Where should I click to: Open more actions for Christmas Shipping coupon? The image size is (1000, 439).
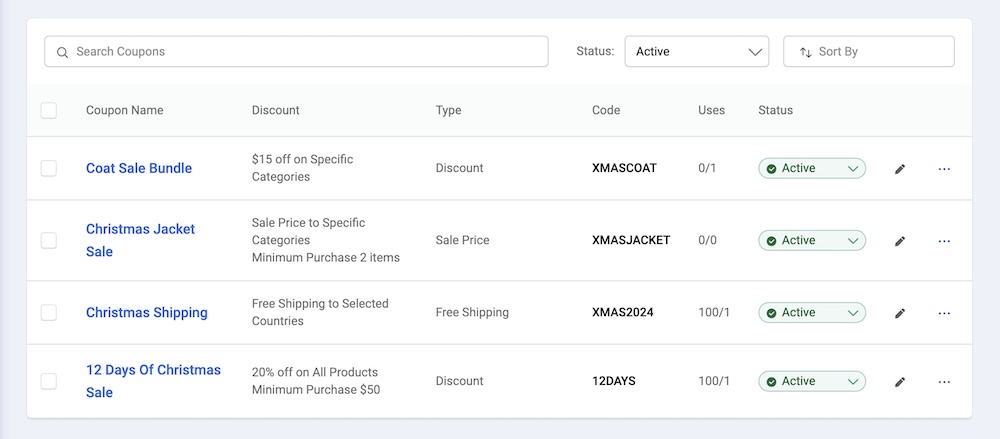point(944,313)
